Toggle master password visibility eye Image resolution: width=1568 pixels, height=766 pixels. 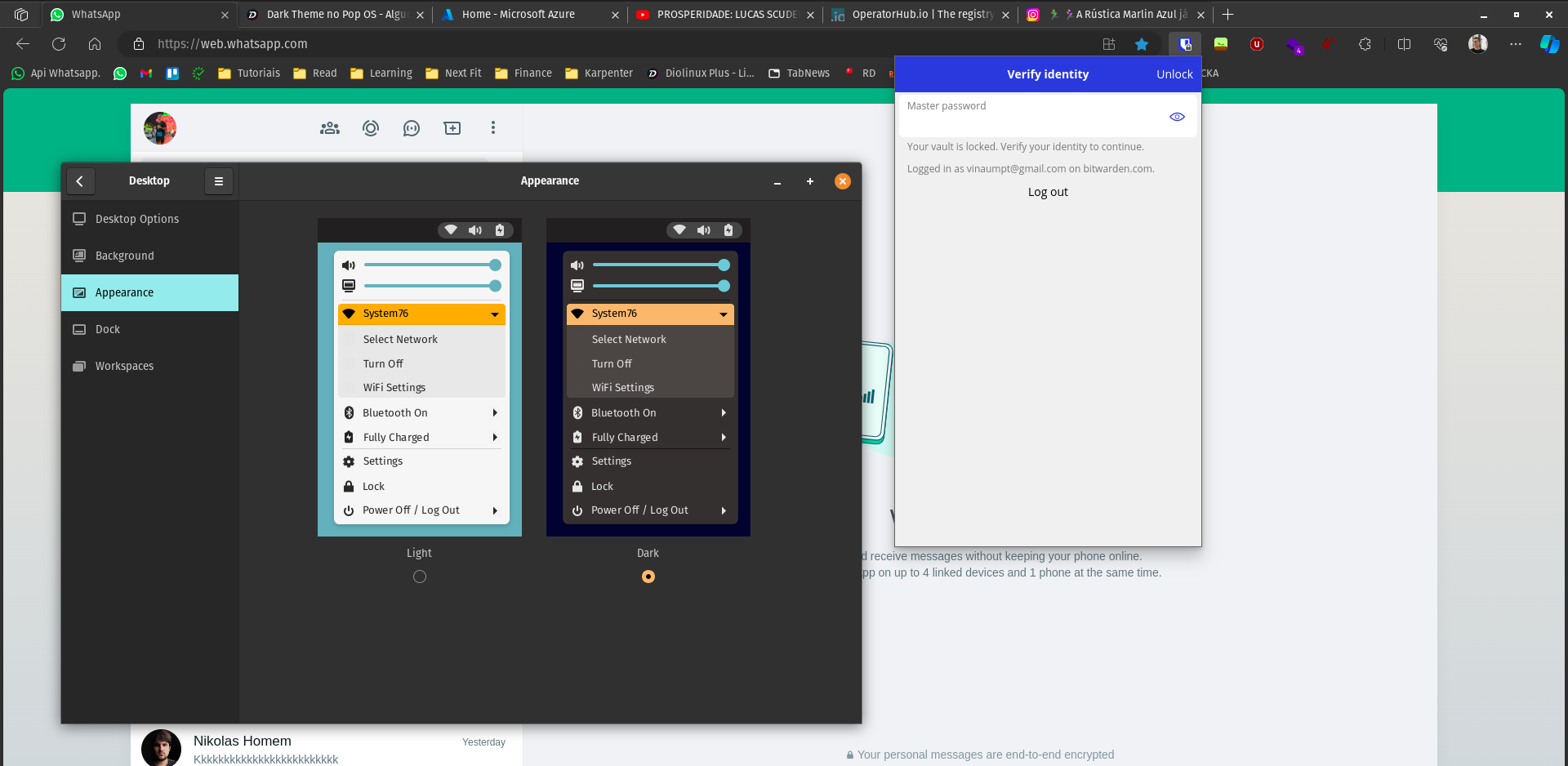click(1177, 117)
